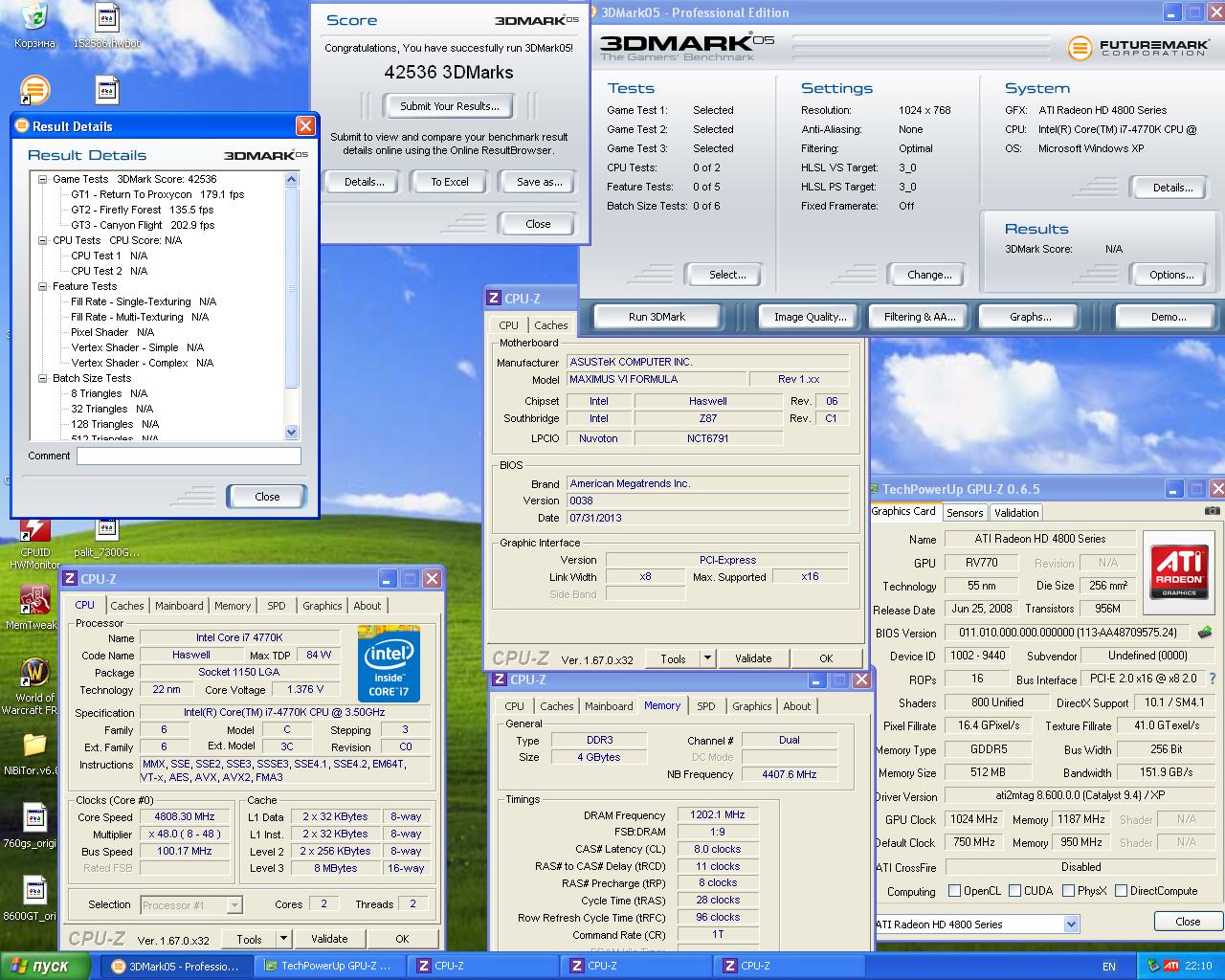Open the Tools dropdown arrow in CPU-Z Mainboard window
Image resolution: width=1225 pixels, height=980 pixels.
click(707, 658)
